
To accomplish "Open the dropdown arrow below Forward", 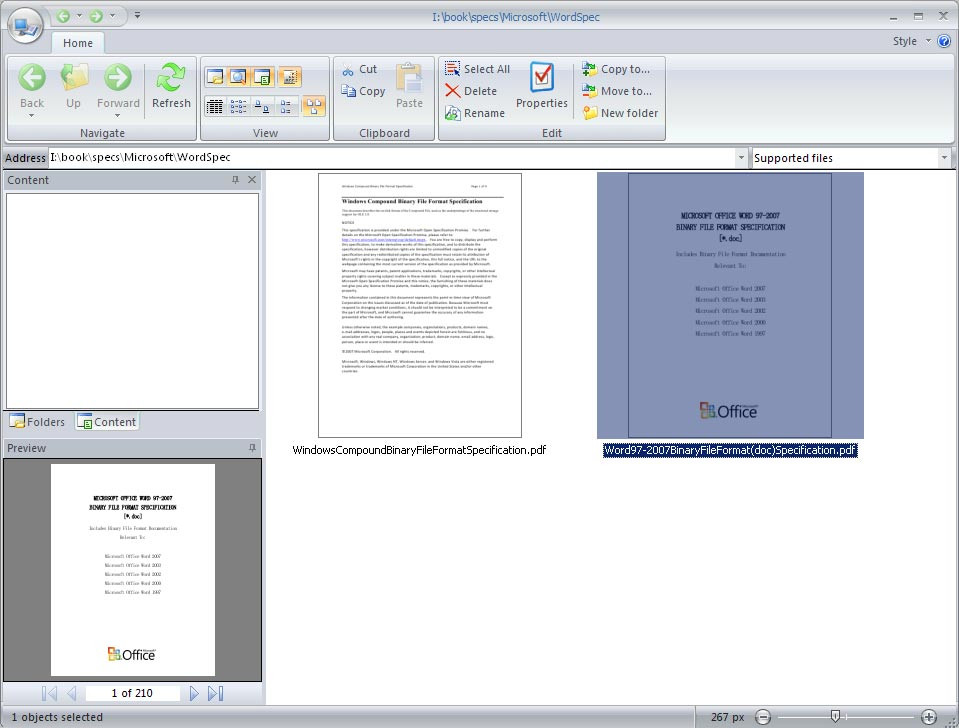I will coord(117,115).
